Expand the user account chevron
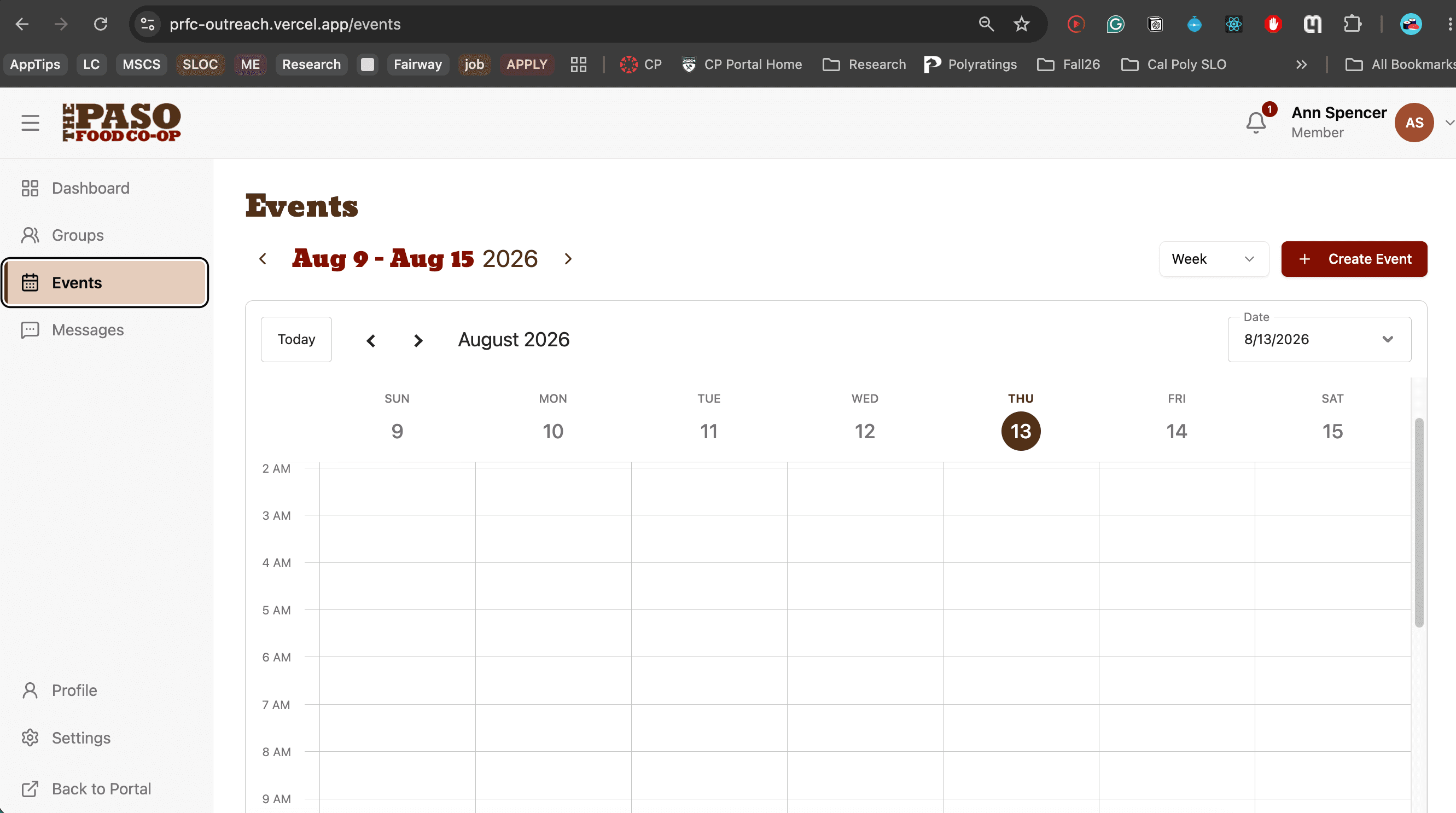The height and width of the screenshot is (813, 1456). (x=1449, y=123)
